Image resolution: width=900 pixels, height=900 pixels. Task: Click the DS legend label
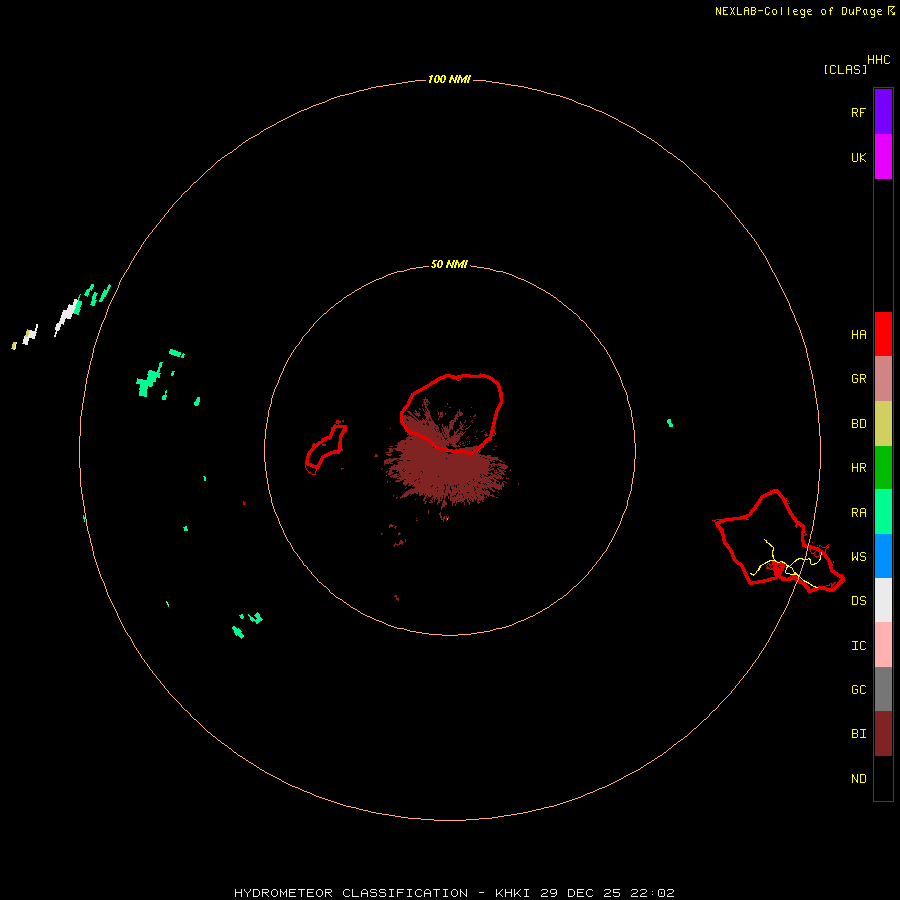[858, 601]
